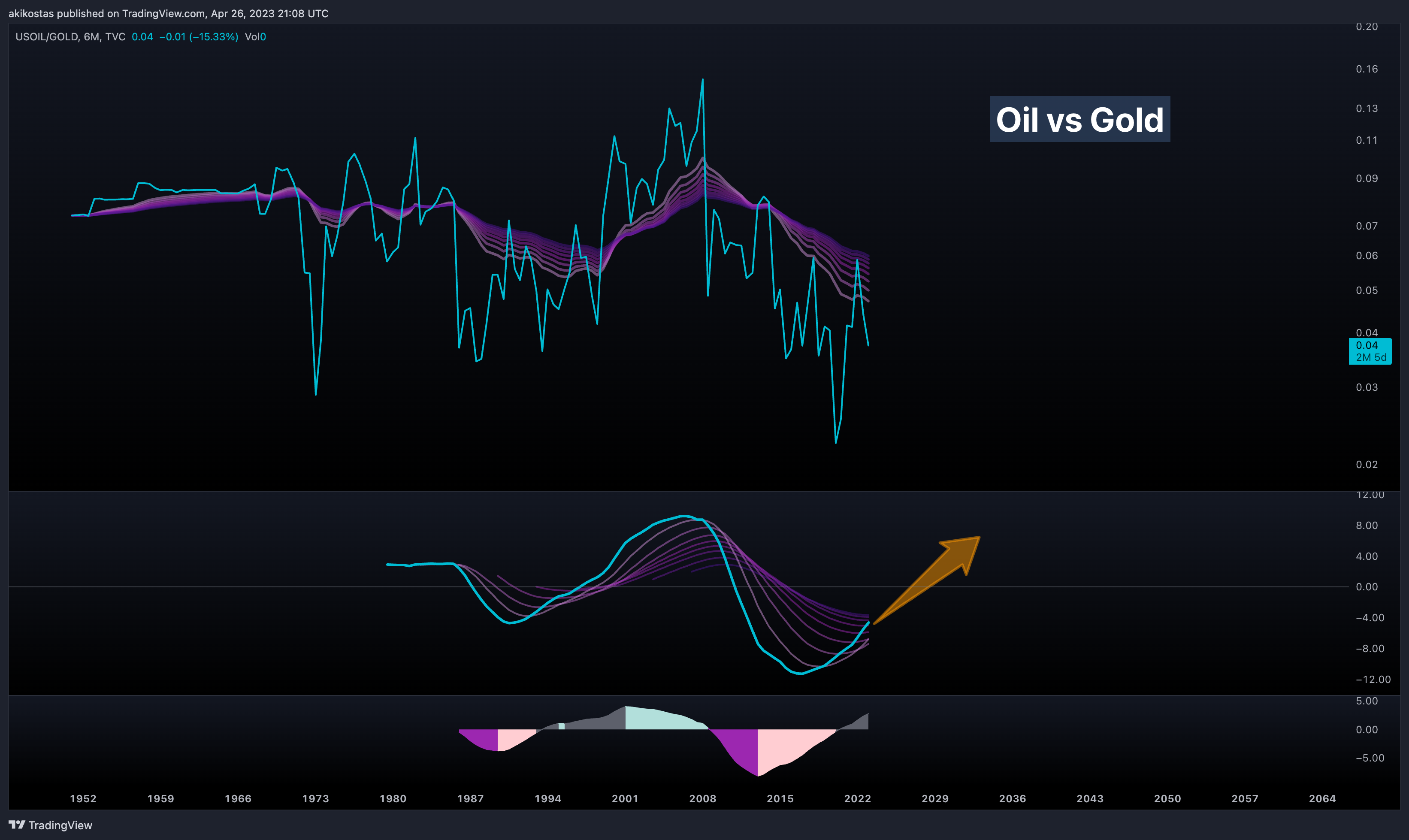The height and width of the screenshot is (840, 1409).
Task: Click the 2029 date label on time axis
Action: (x=935, y=799)
